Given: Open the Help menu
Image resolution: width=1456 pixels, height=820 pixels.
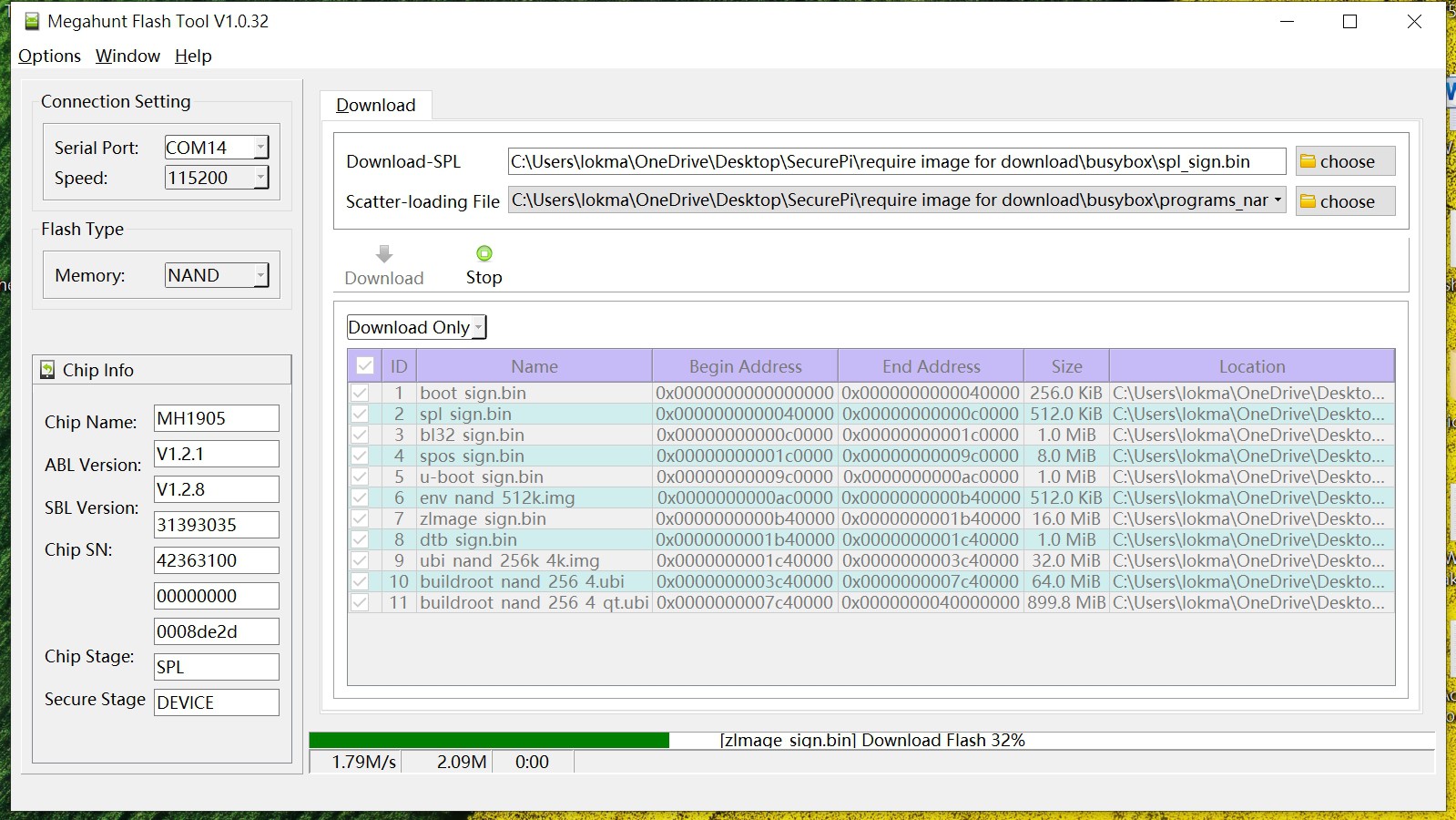Looking at the screenshot, I should [x=193, y=56].
